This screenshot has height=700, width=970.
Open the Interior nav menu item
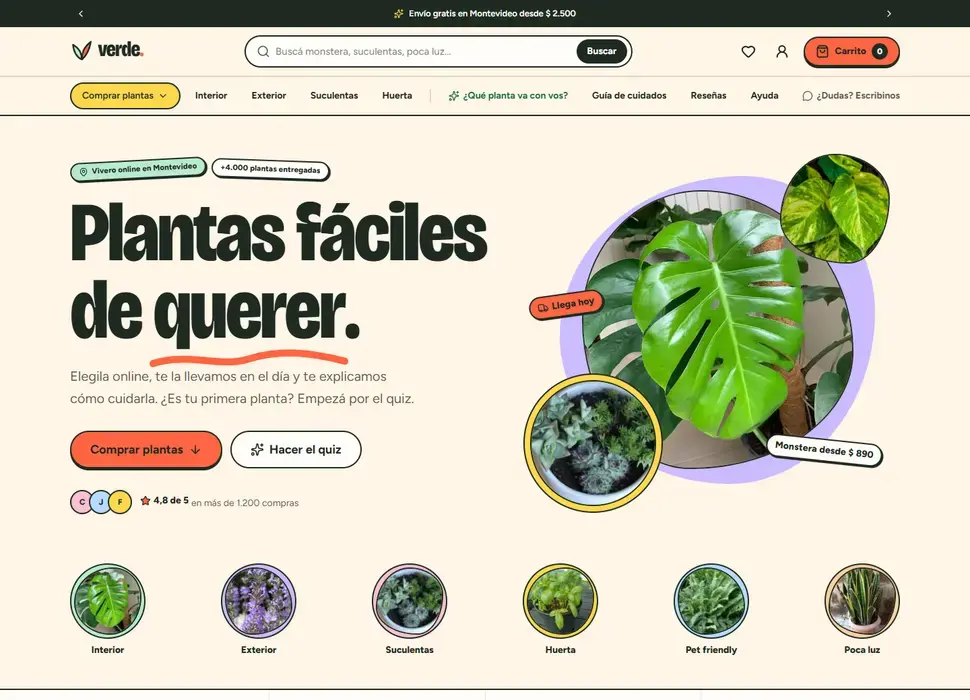pos(211,95)
